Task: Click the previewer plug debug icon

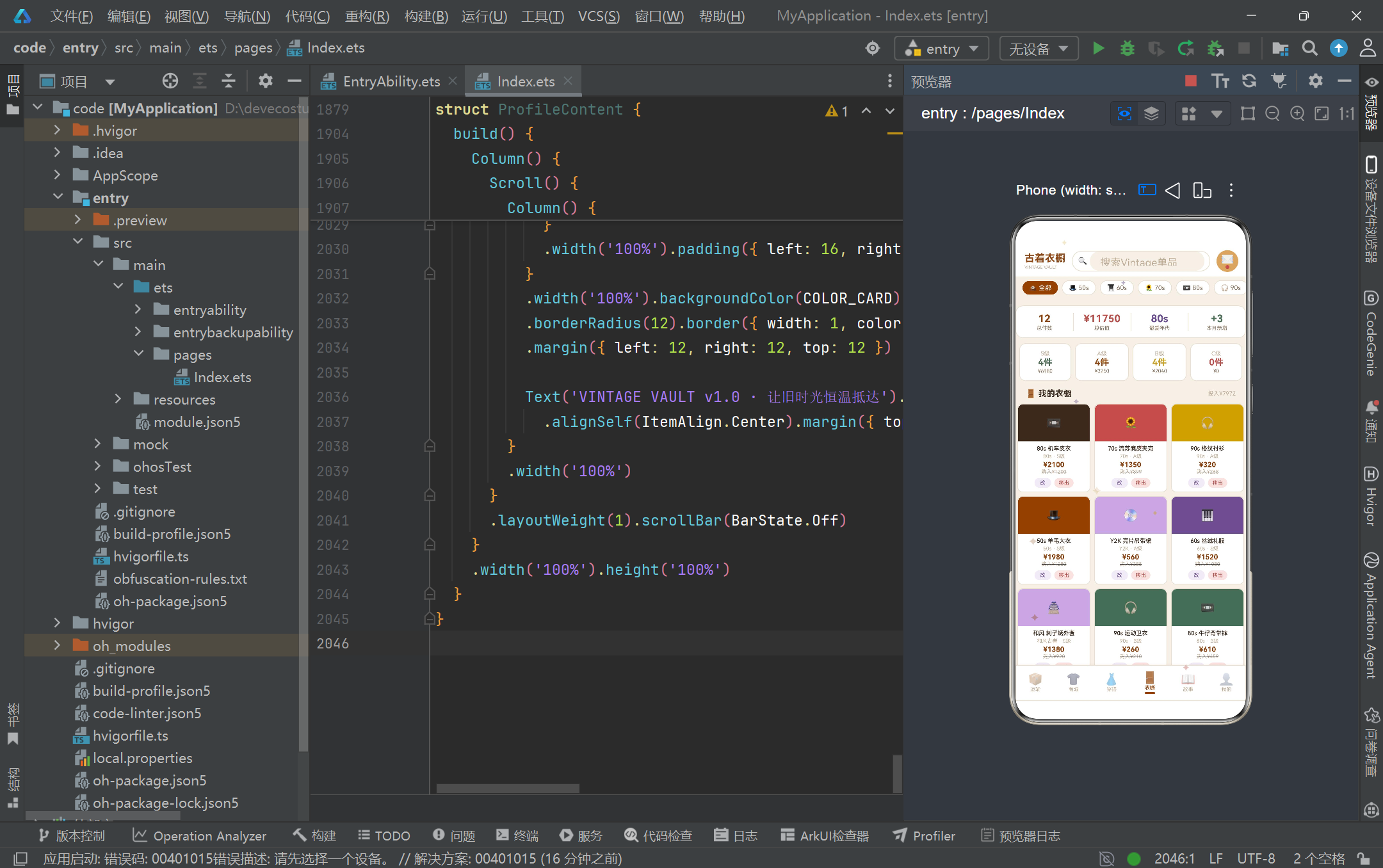Action: coord(1279,81)
